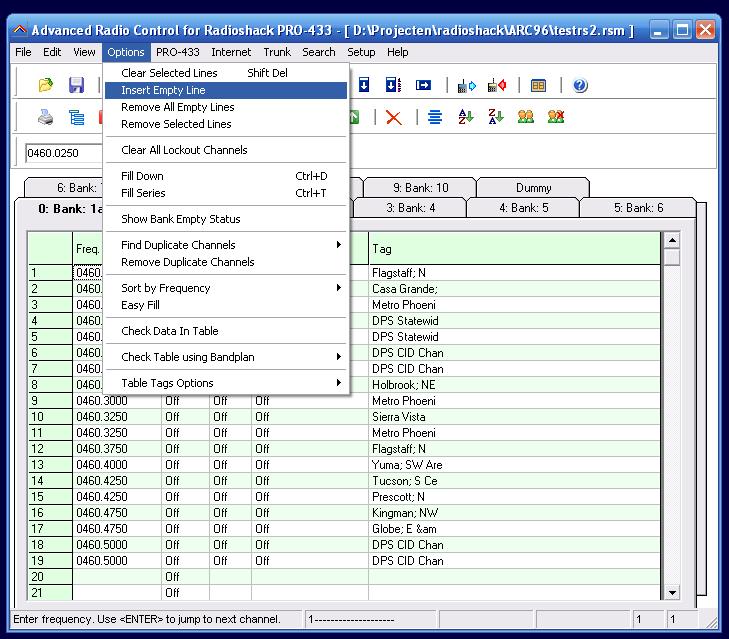Click frequency cell 0460.3000 in row 9
This screenshot has width=729, height=639.
pyautogui.click(x=117, y=401)
